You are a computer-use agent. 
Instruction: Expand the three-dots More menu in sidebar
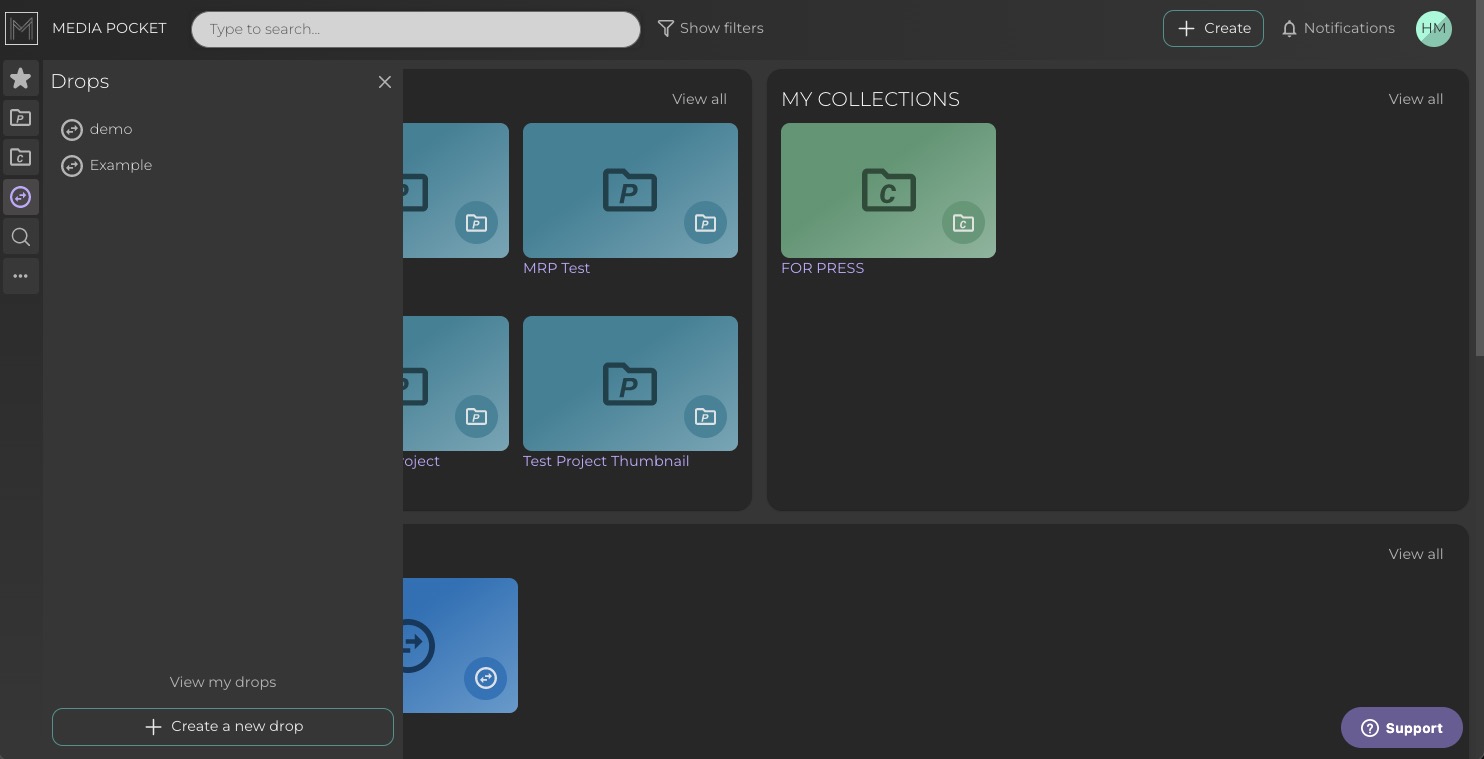tap(20, 276)
